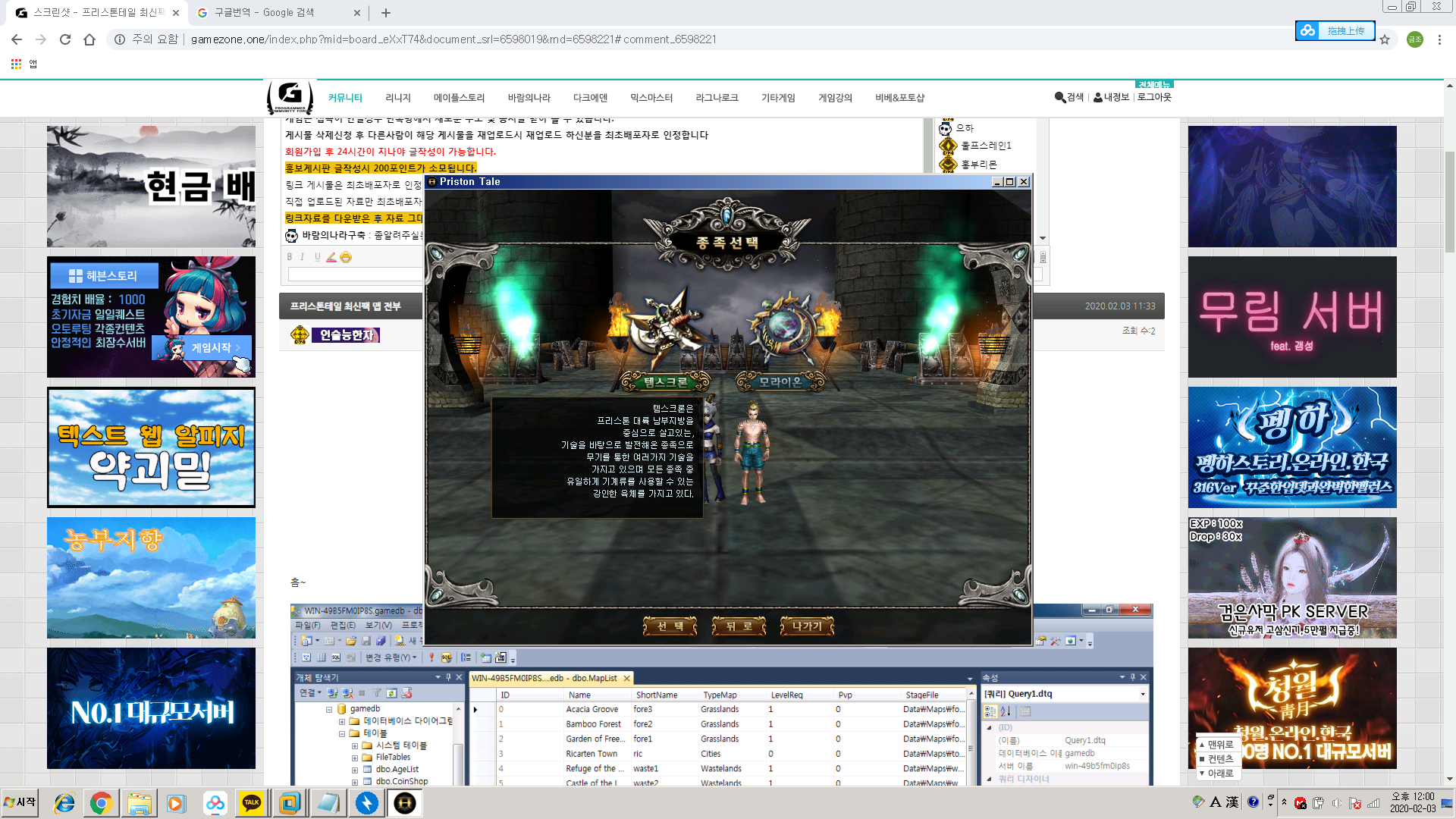Viewport: 1456px width, 819px height.
Task: Log out with 로그아웃
Action: tap(1154, 97)
